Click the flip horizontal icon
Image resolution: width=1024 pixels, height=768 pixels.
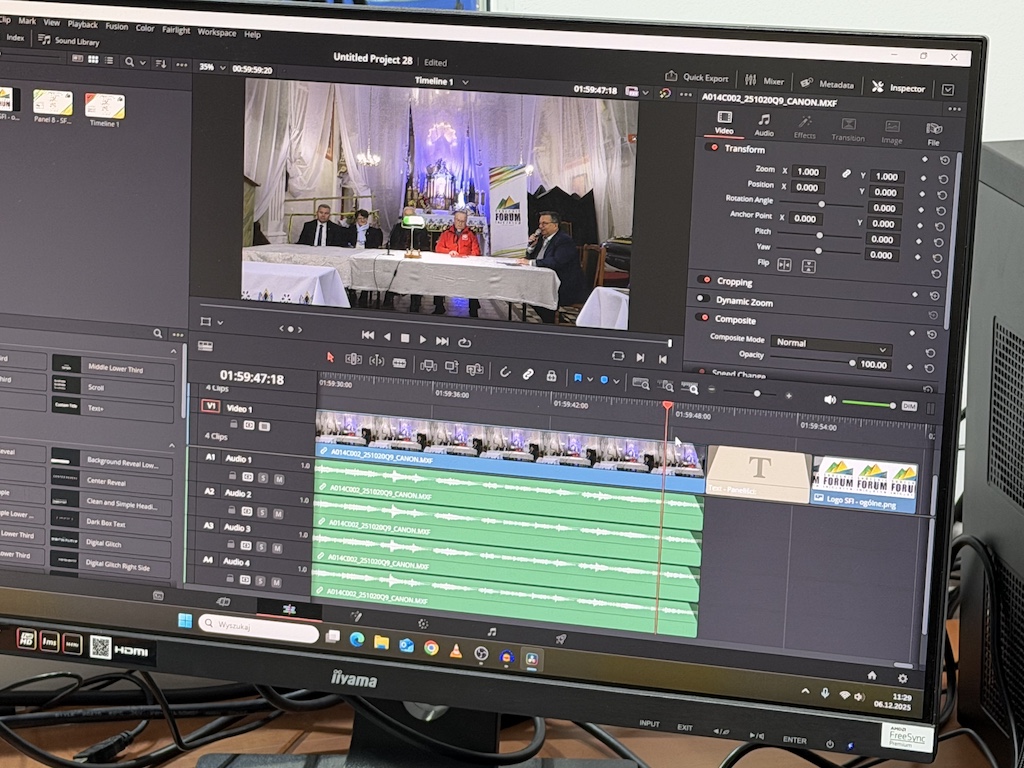[x=784, y=265]
